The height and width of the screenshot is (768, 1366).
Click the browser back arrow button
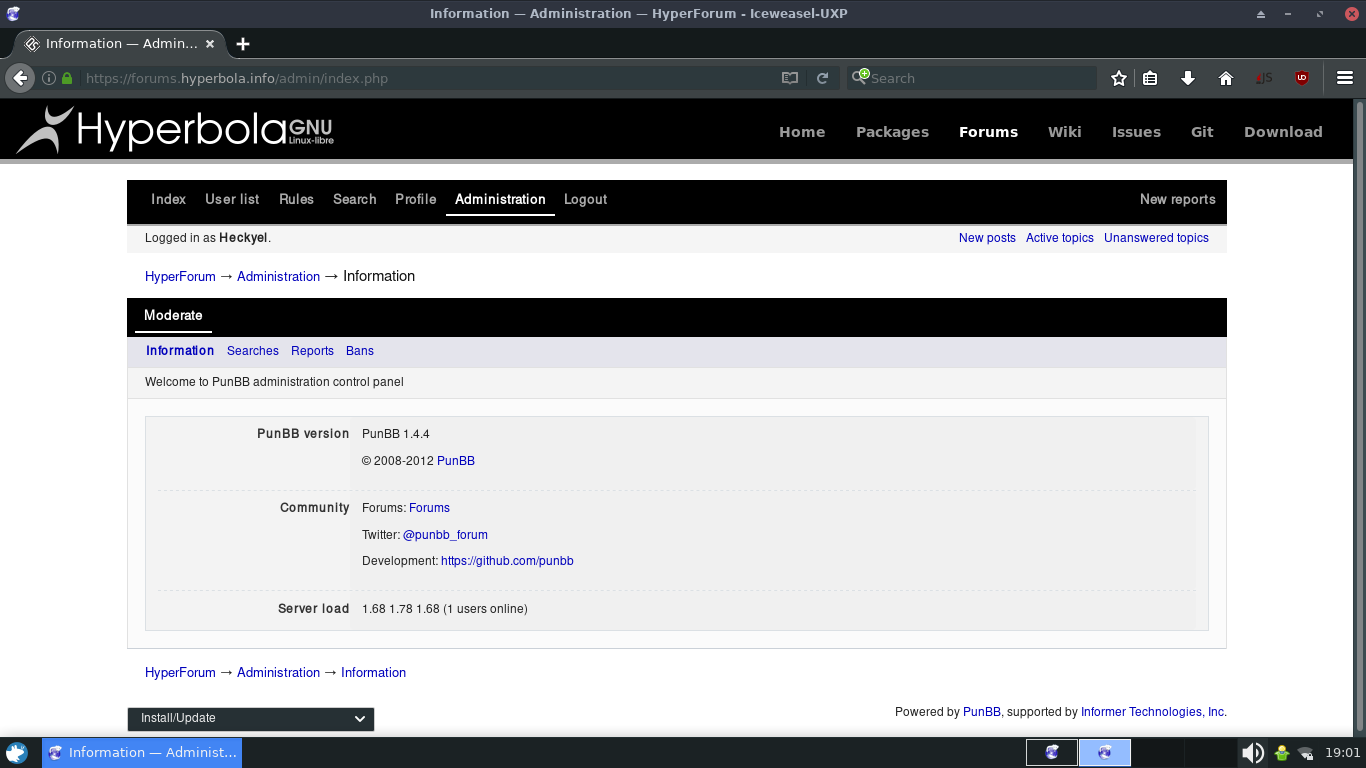click(x=20, y=78)
